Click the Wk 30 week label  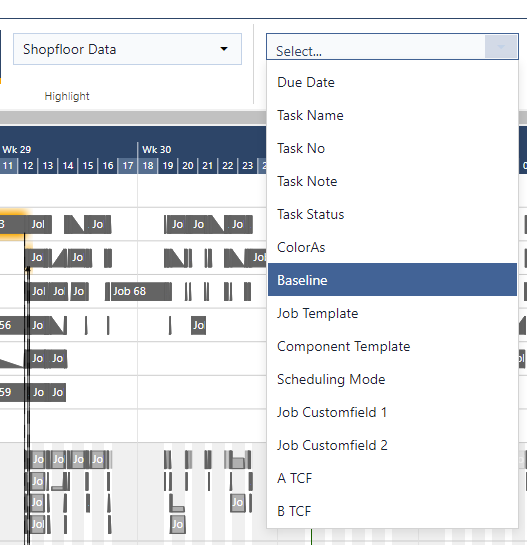coord(157,149)
